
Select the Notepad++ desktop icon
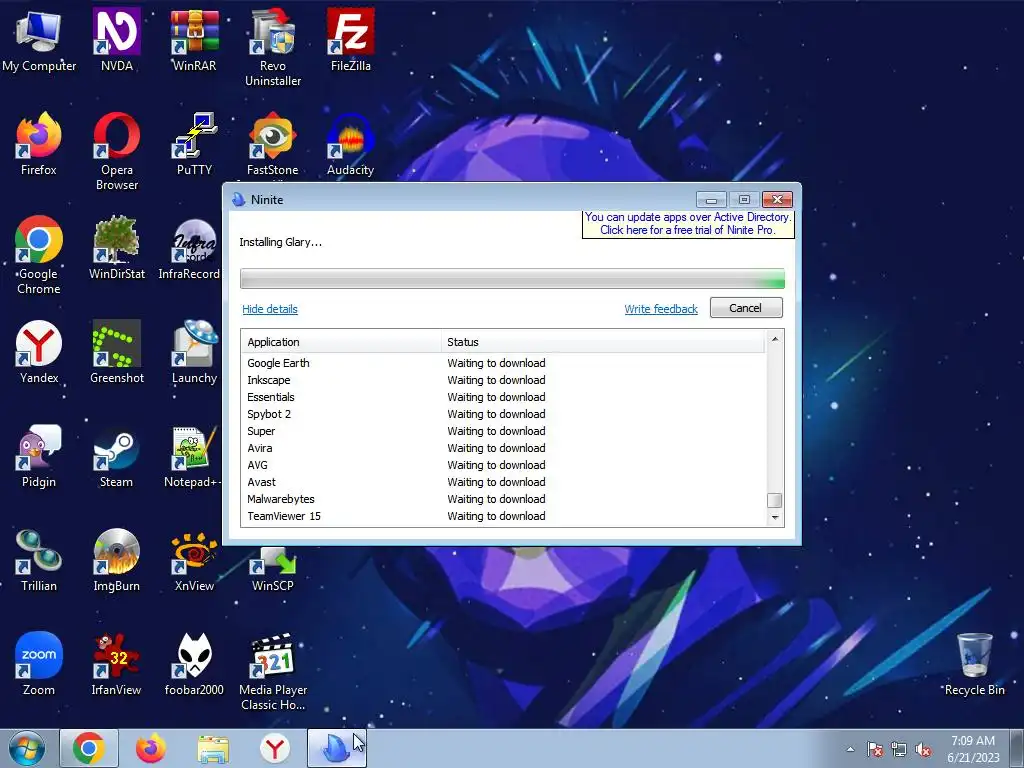[x=193, y=456]
